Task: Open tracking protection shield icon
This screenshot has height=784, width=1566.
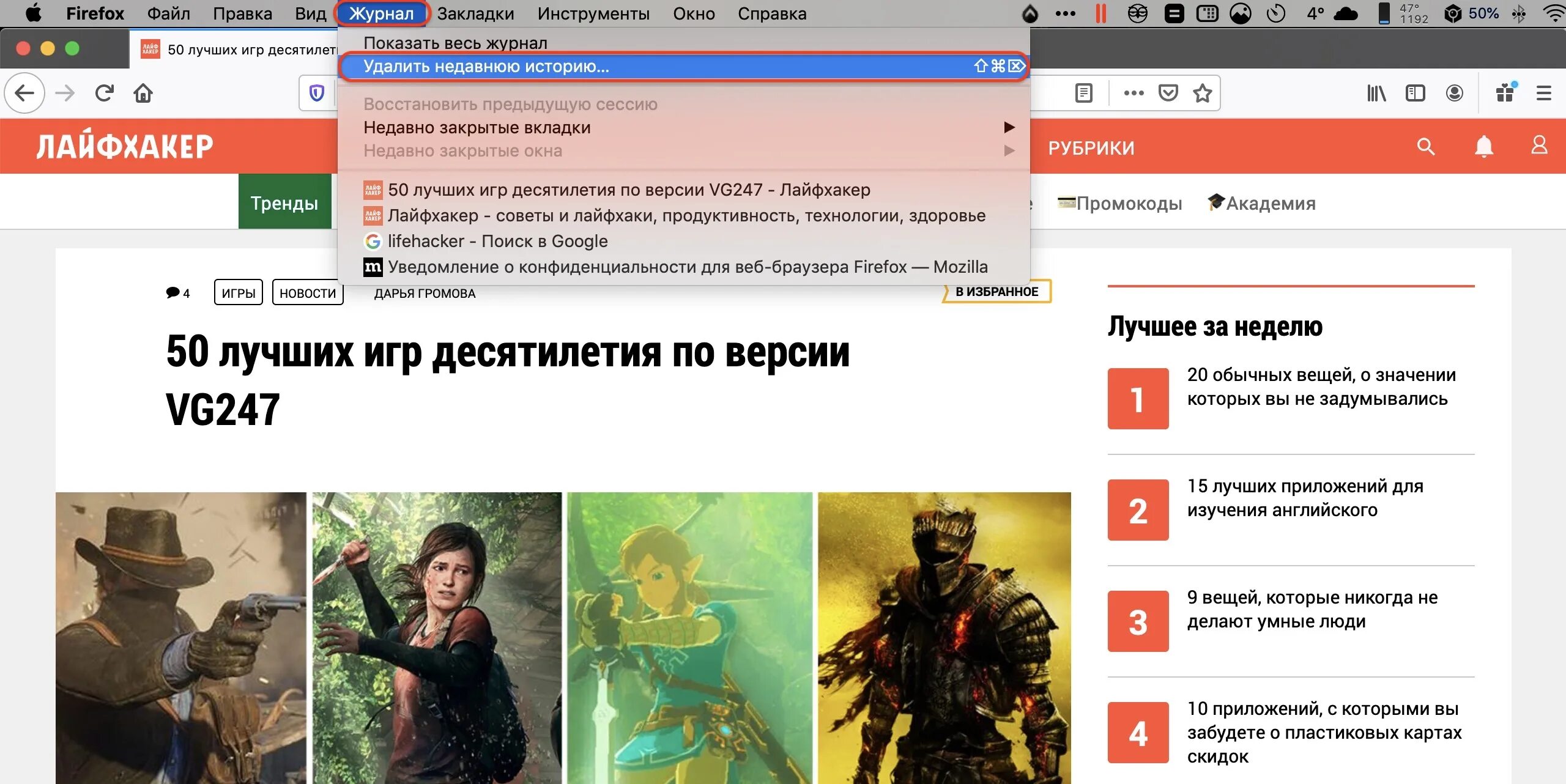Action: (x=317, y=93)
